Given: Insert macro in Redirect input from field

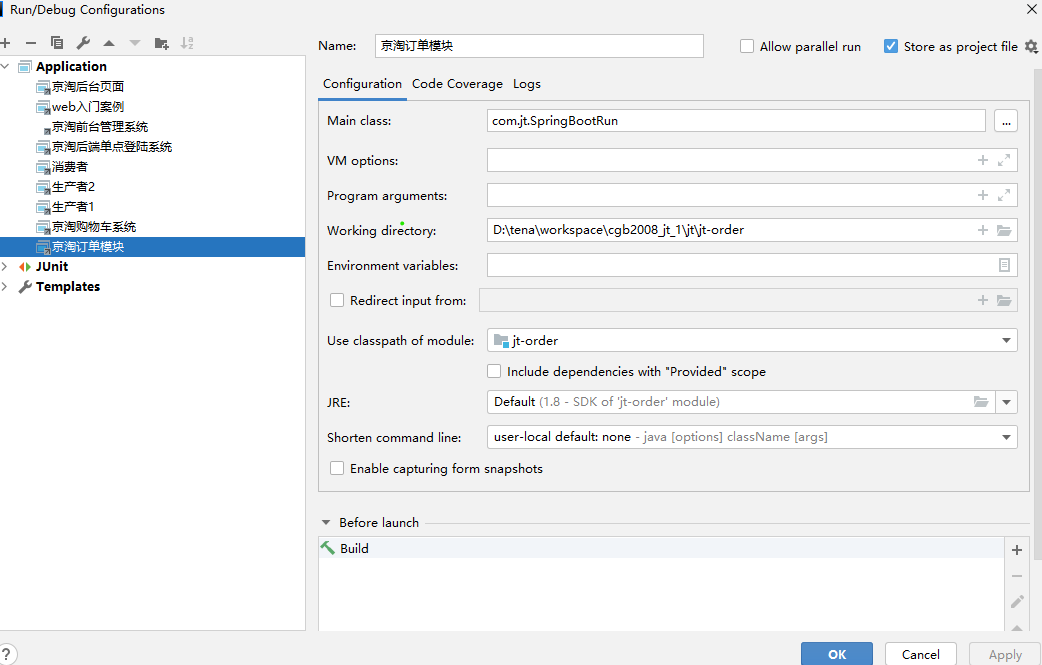Looking at the screenshot, I should tap(983, 300).
